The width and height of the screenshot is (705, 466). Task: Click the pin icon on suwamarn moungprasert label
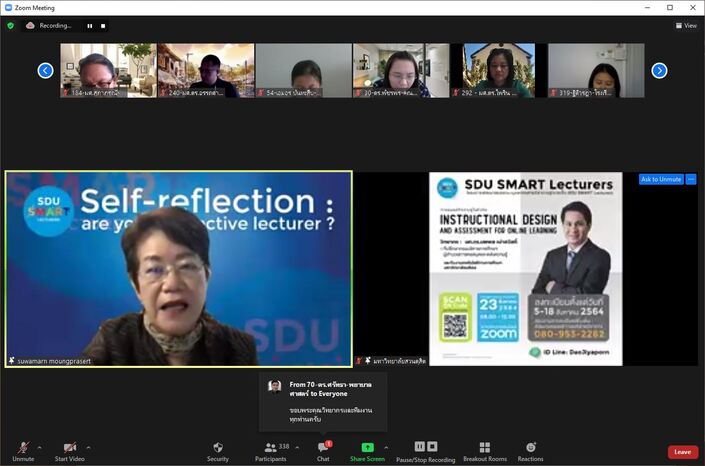tap(12, 361)
